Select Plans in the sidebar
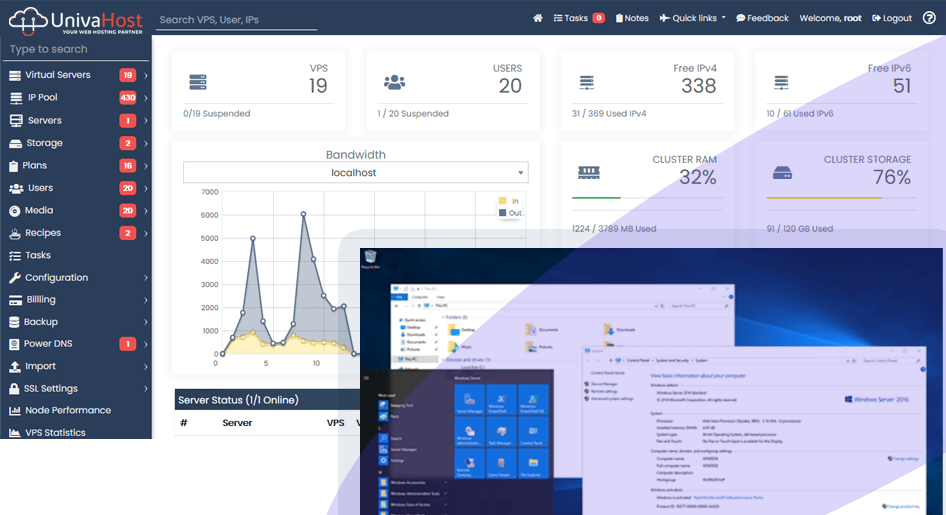The height and width of the screenshot is (515, 946). click(34, 166)
